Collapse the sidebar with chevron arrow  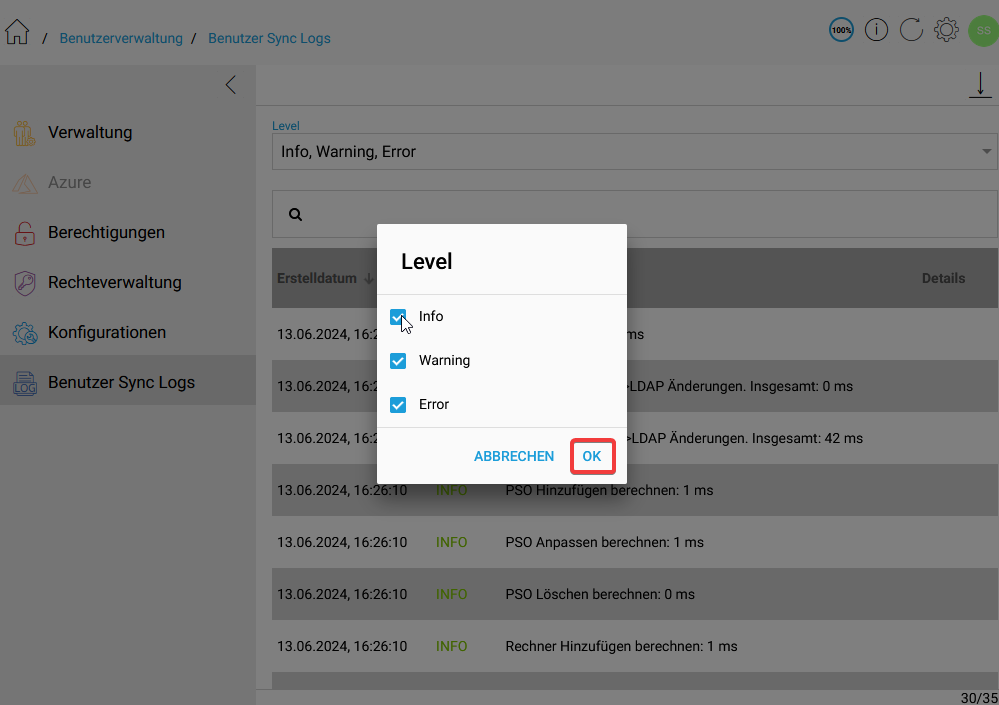tap(231, 85)
